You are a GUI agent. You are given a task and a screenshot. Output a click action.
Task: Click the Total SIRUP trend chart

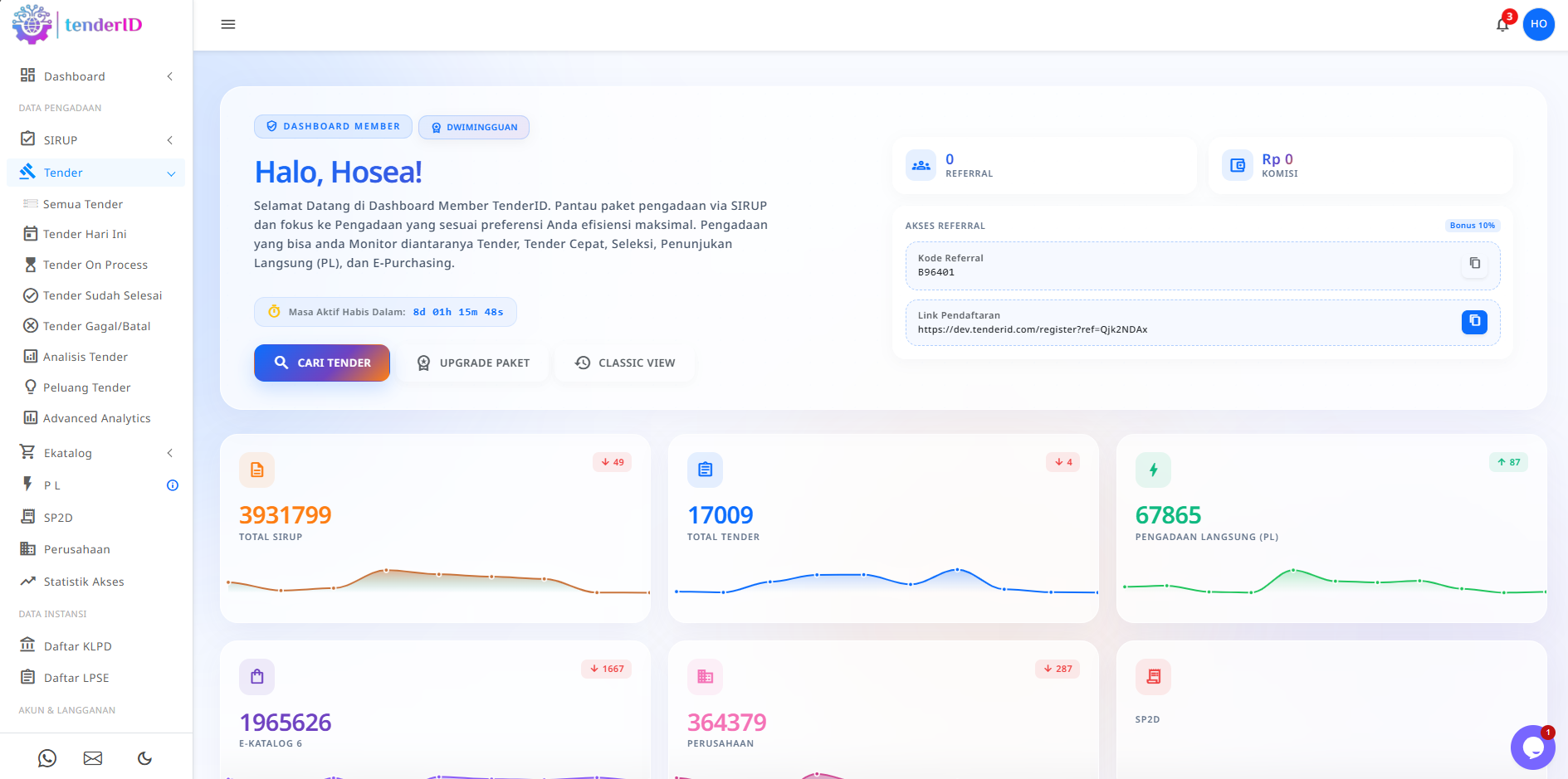437,581
